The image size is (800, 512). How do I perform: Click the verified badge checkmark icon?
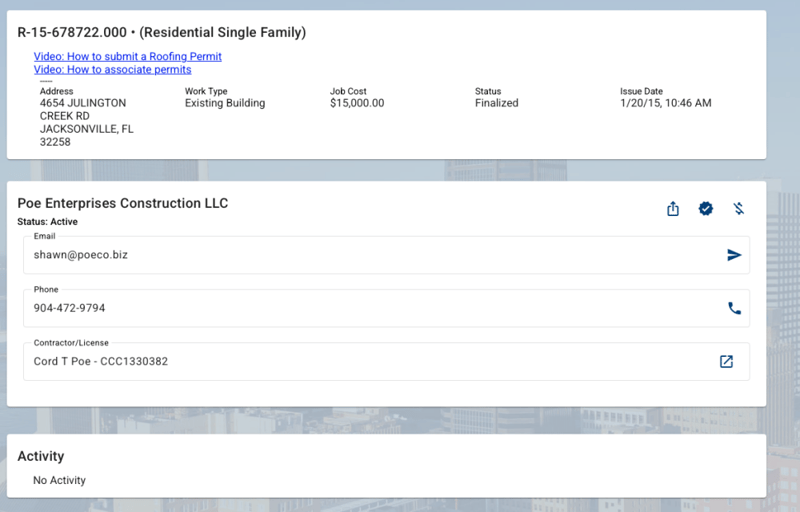[706, 208]
